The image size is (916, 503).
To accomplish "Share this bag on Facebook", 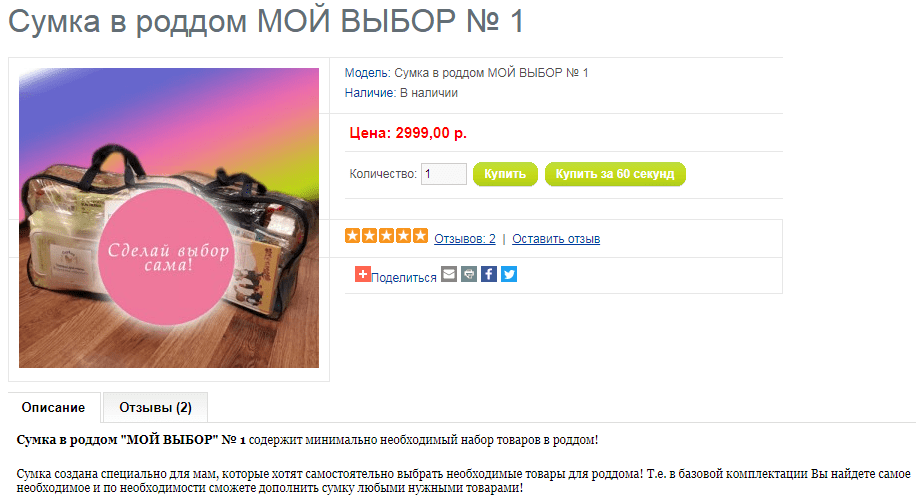I will click(489, 273).
